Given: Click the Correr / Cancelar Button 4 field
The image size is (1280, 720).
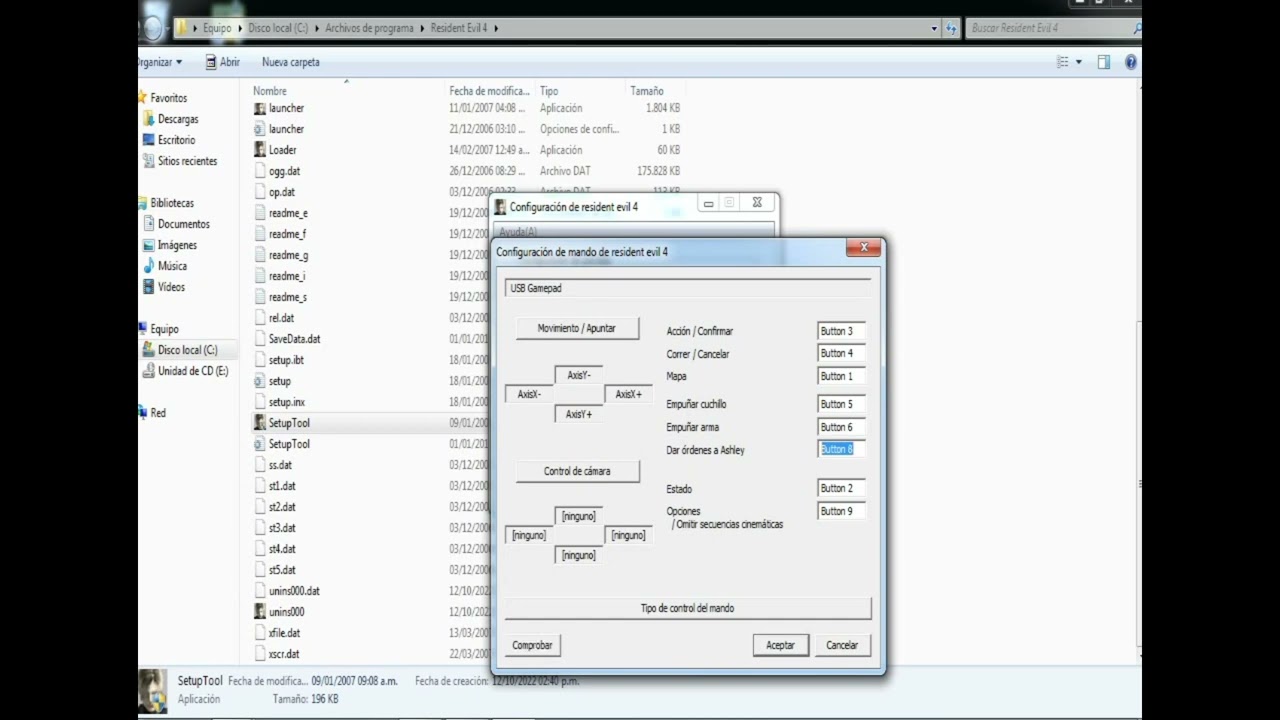Looking at the screenshot, I should coord(841,353).
